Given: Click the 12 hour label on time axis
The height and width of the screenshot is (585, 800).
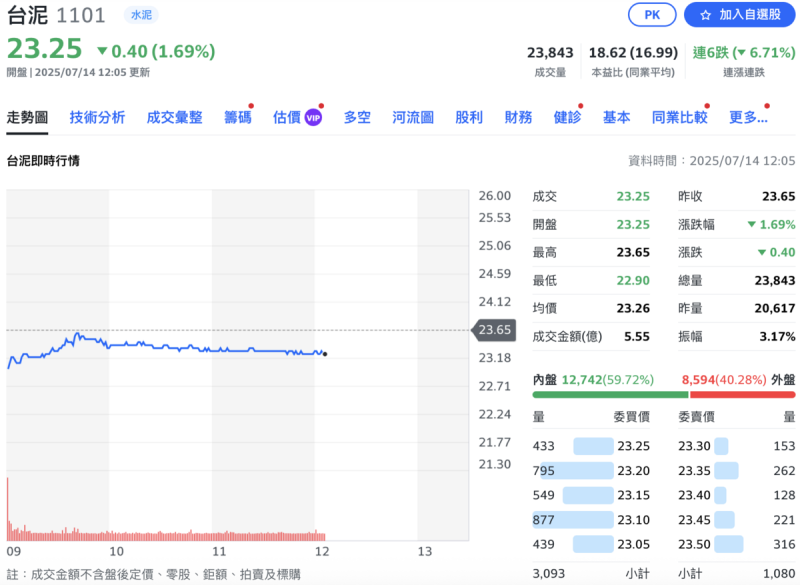Looking at the screenshot, I should pos(322,551).
